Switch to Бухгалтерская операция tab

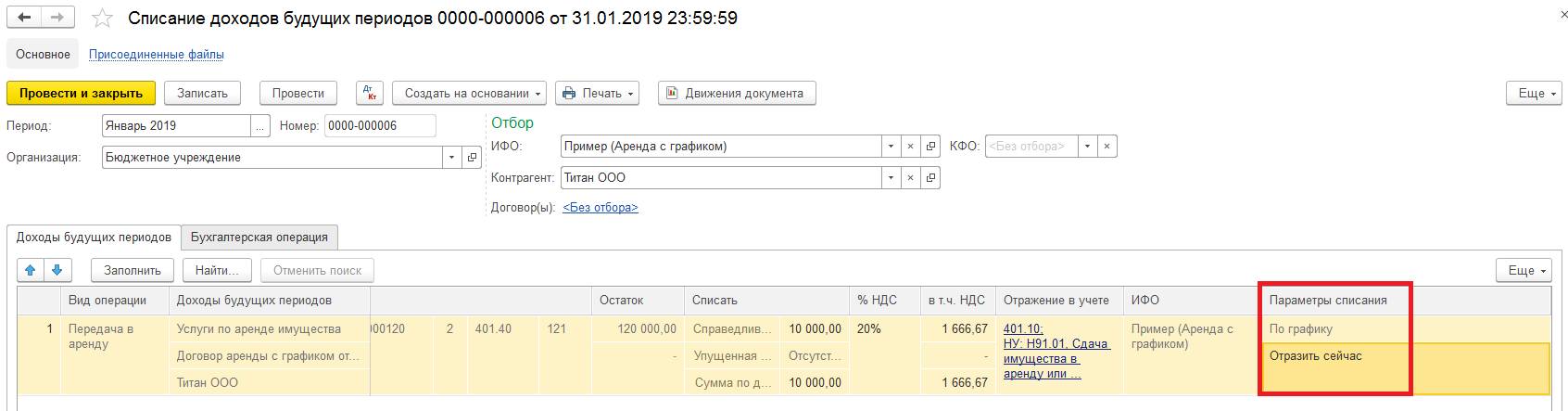coord(259,237)
